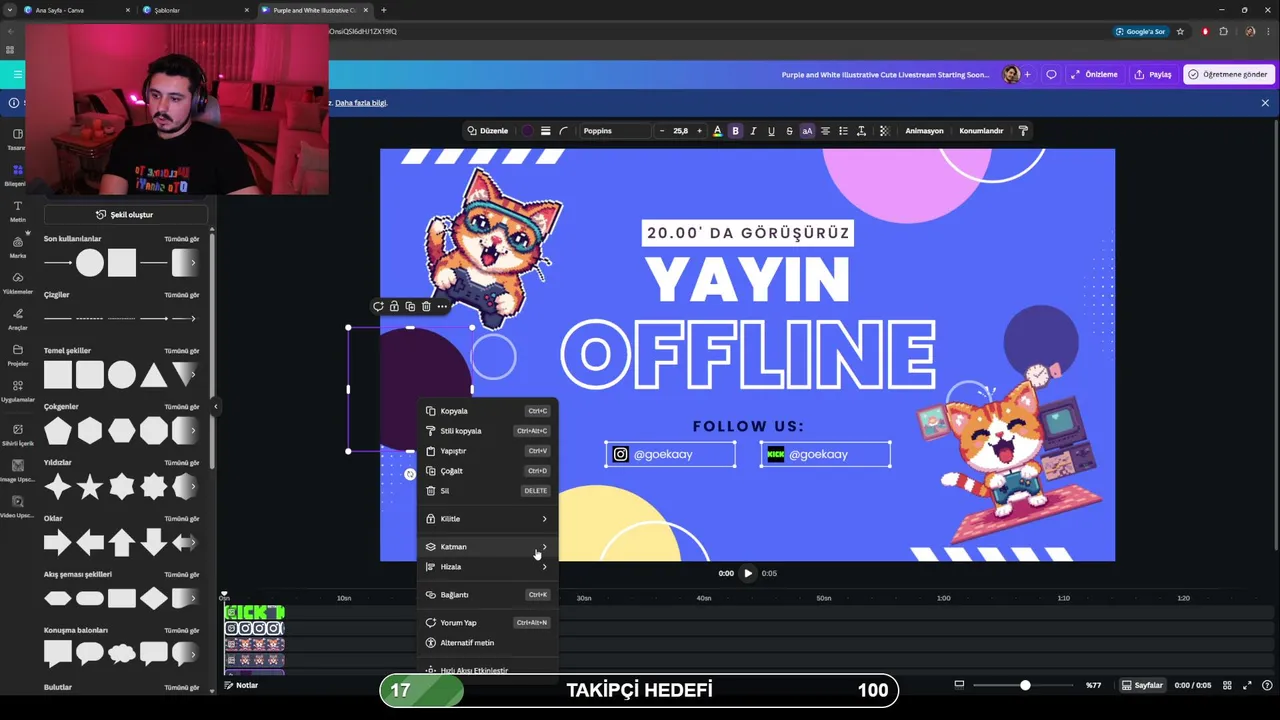
Task: Adjust the zoom slider handle
Action: pyautogui.click(x=1025, y=685)
